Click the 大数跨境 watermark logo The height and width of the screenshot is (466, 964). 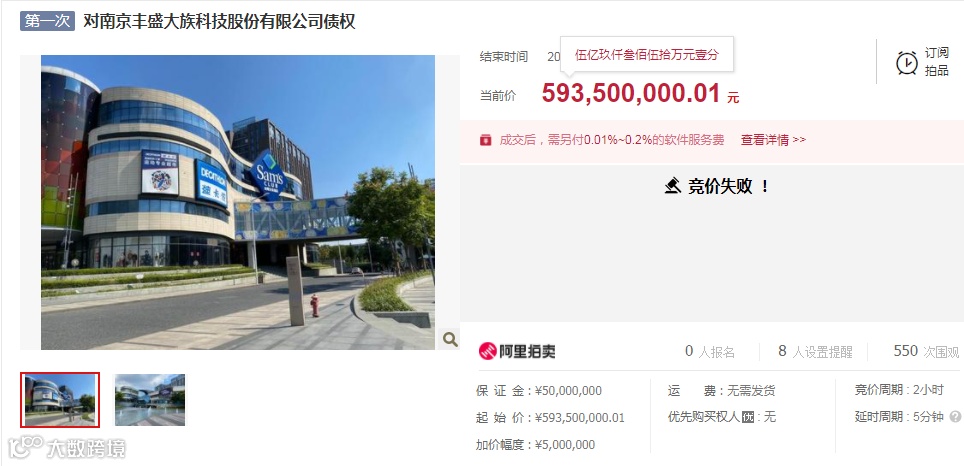66,447
